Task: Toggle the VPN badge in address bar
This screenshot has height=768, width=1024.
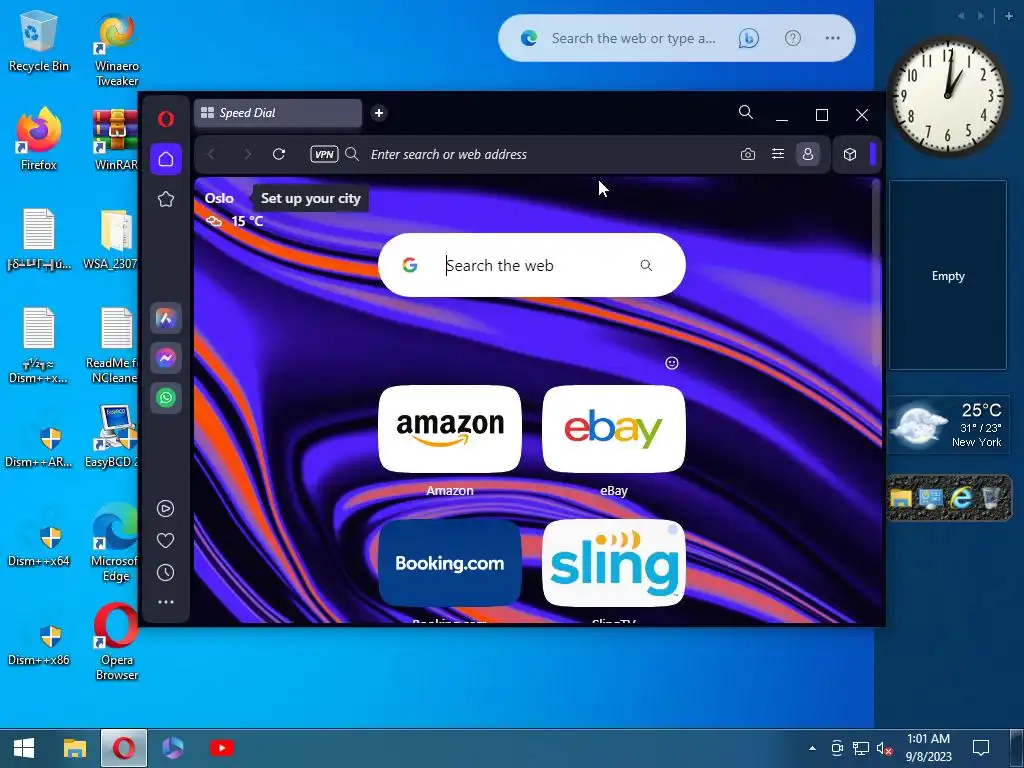Action: pyautogui.click(x=324, y=154)
